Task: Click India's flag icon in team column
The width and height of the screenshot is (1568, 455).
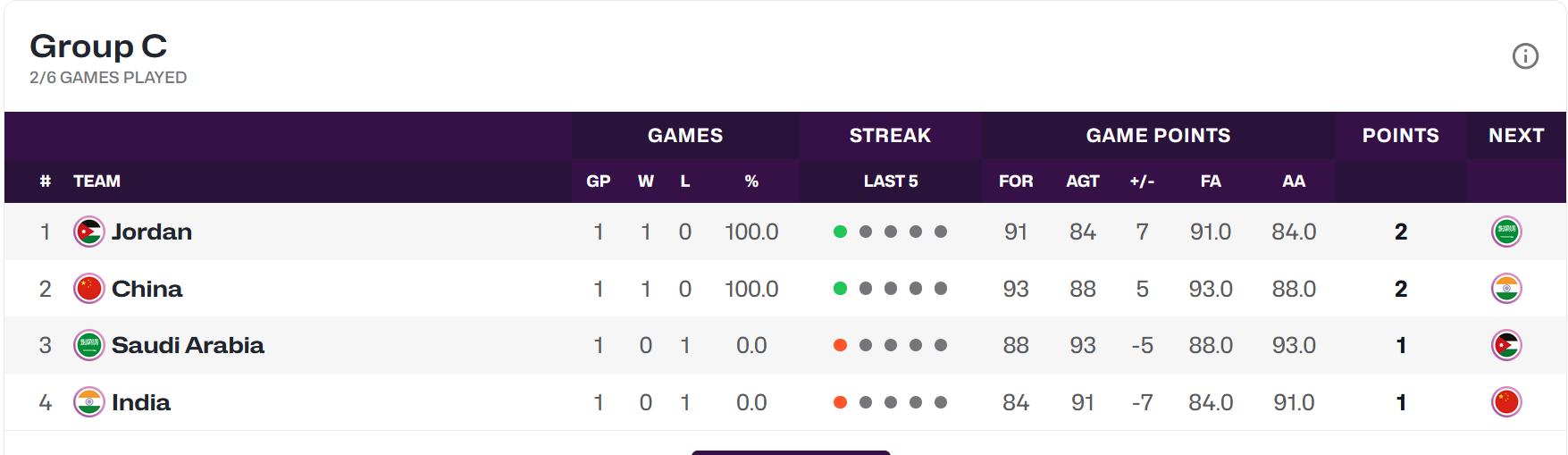Action: coord(88,402)
